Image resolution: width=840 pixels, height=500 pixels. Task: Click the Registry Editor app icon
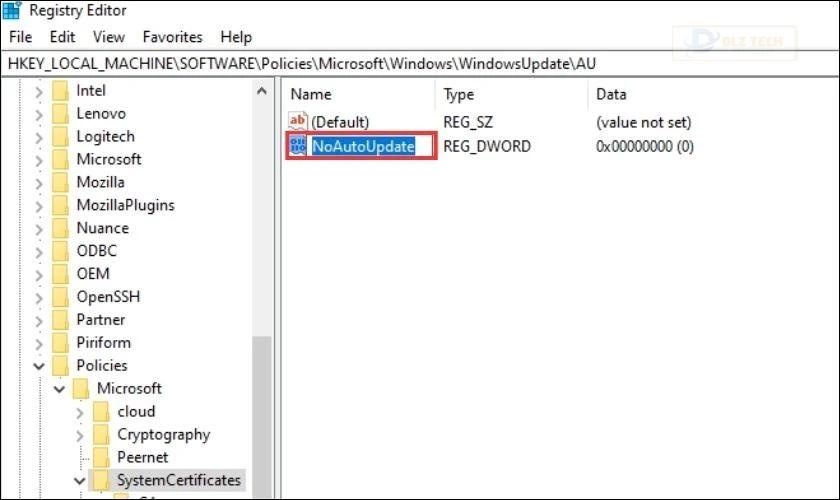point(13,11)
